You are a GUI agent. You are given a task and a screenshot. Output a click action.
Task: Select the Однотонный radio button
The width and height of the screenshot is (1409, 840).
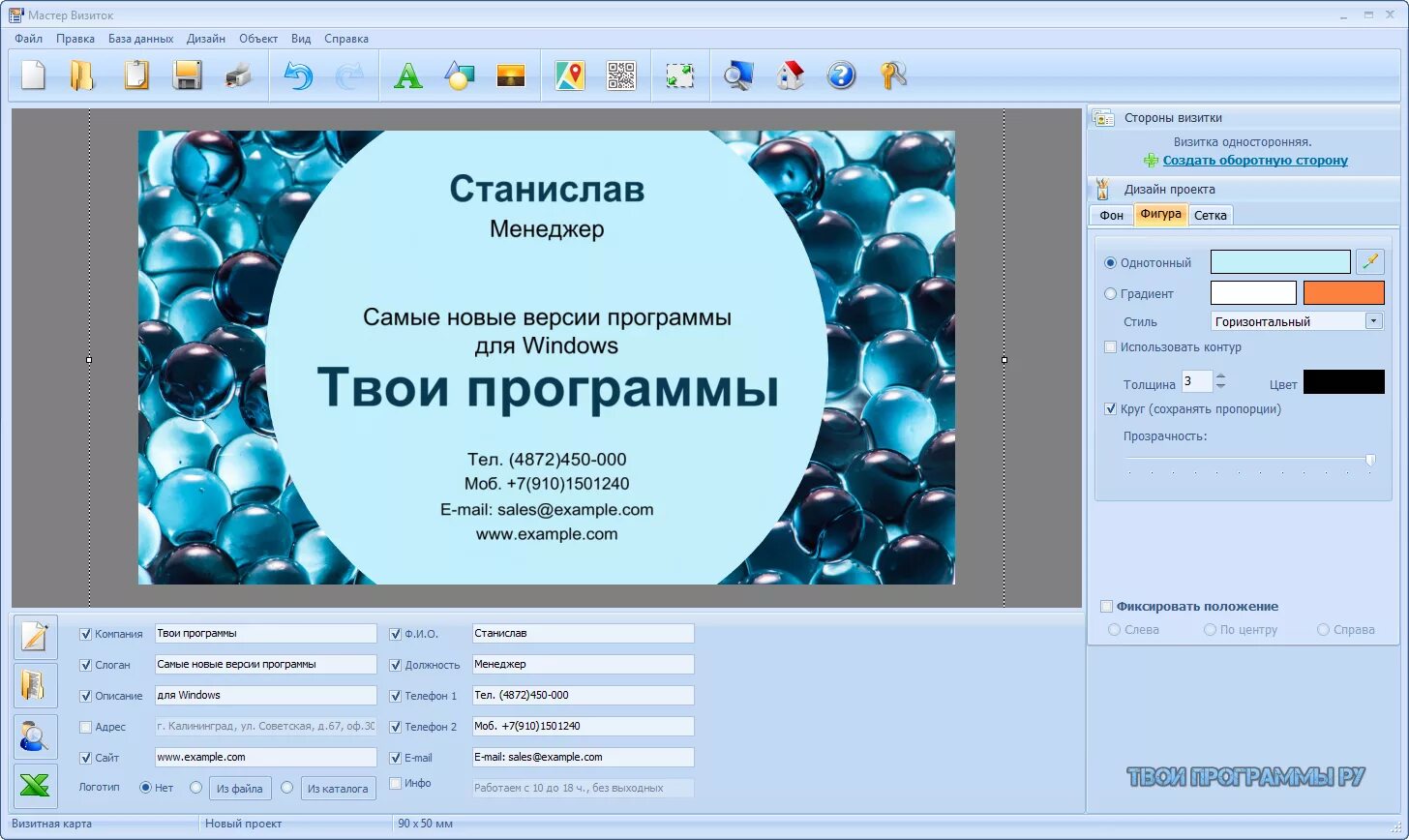pyautogui.click(x=1111, y=262)
